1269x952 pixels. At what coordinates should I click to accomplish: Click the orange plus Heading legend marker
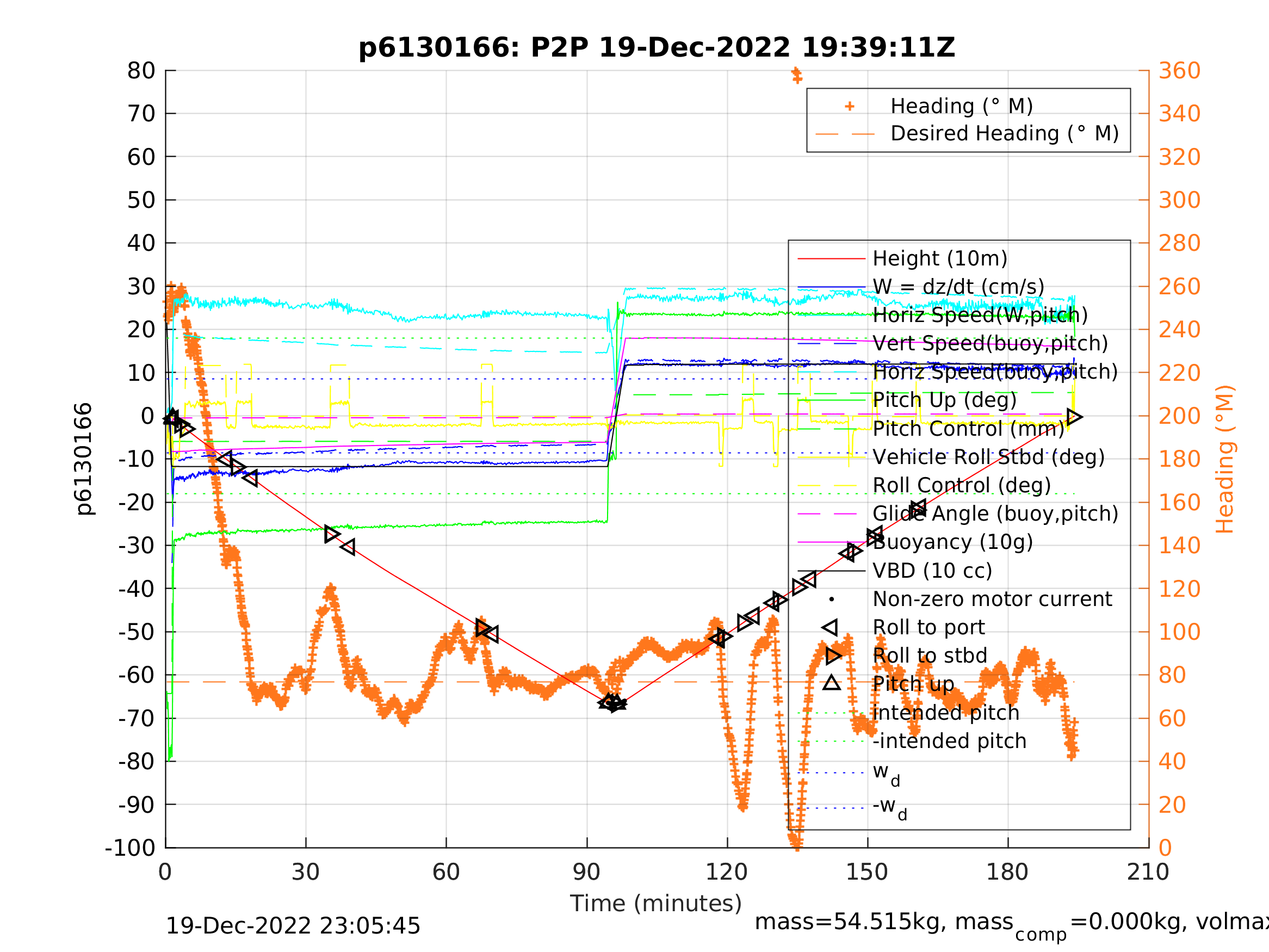[x=850, y=106]
